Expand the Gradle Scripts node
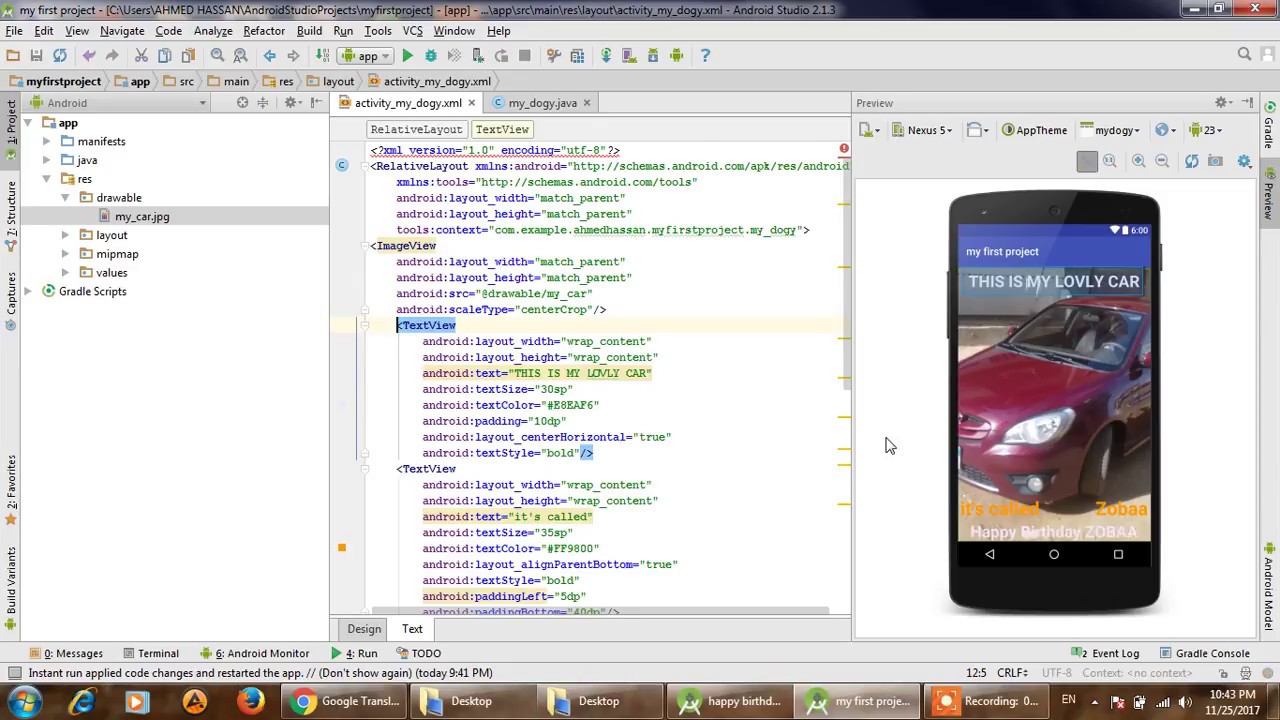The height and width of the screenshot is (720, 1280). (28, 291)
